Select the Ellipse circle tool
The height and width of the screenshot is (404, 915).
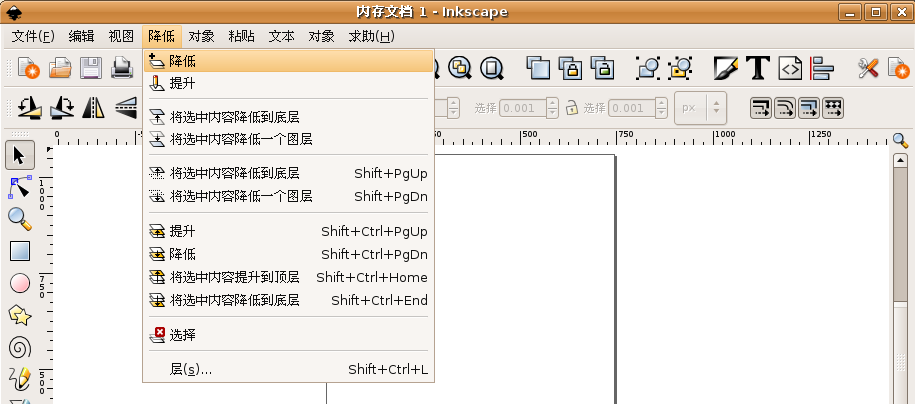[19, 284]
